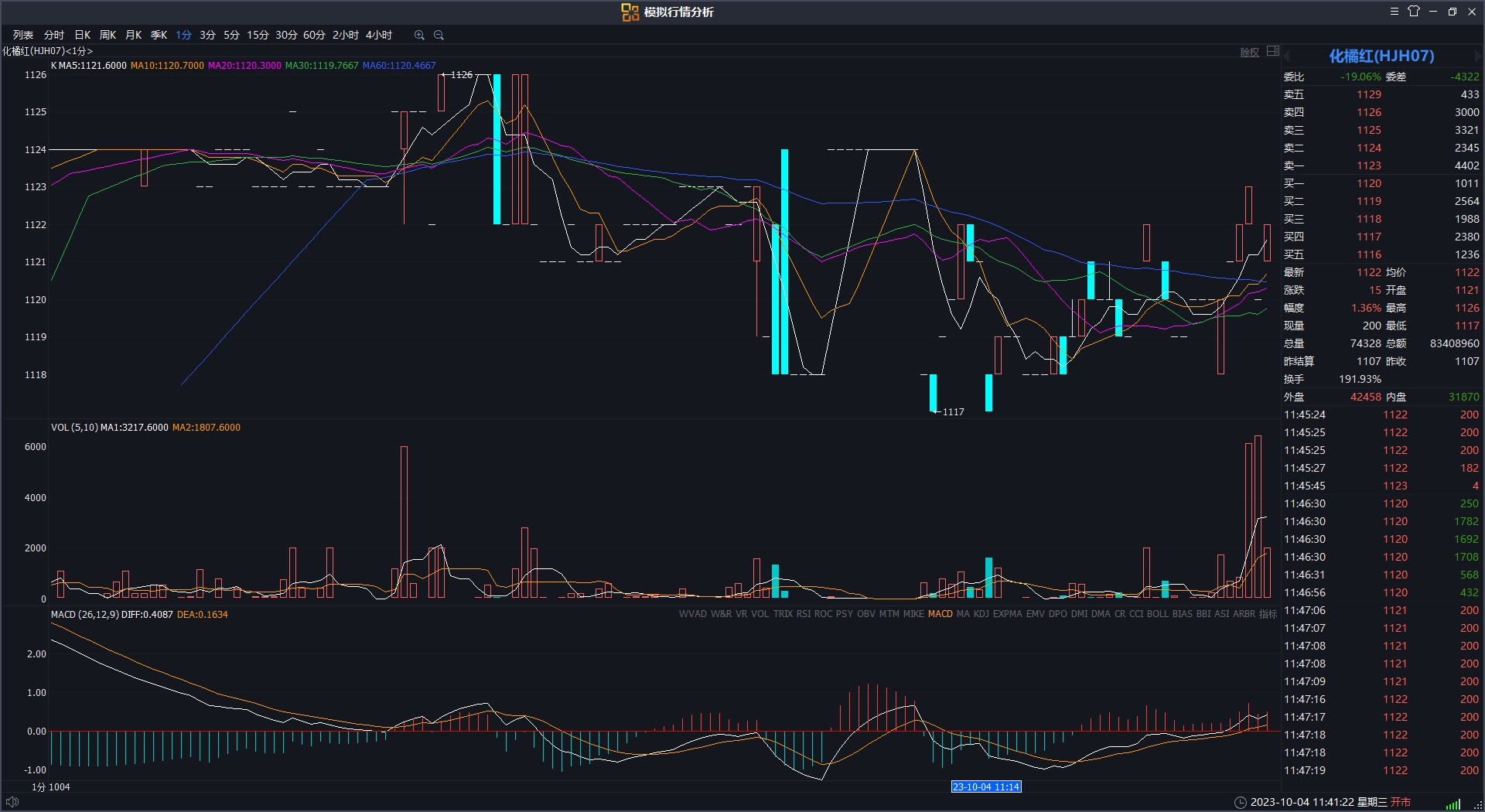Viewport: 1485px width, 812px height.
Task: Switch indicator to BBI
Action: point(1203,614)
